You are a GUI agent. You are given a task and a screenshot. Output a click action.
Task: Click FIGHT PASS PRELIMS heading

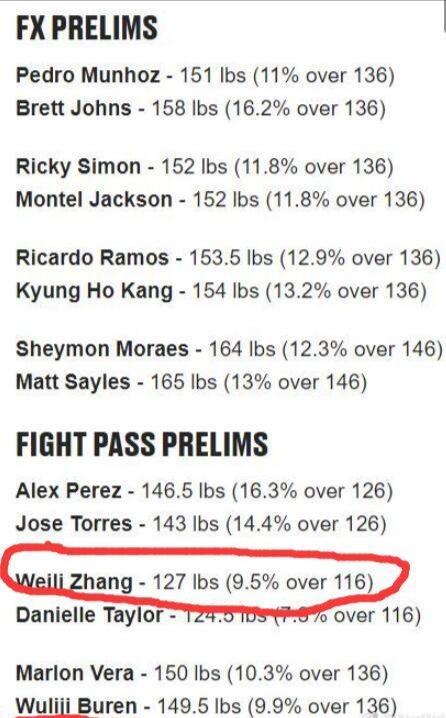(142, 444)
